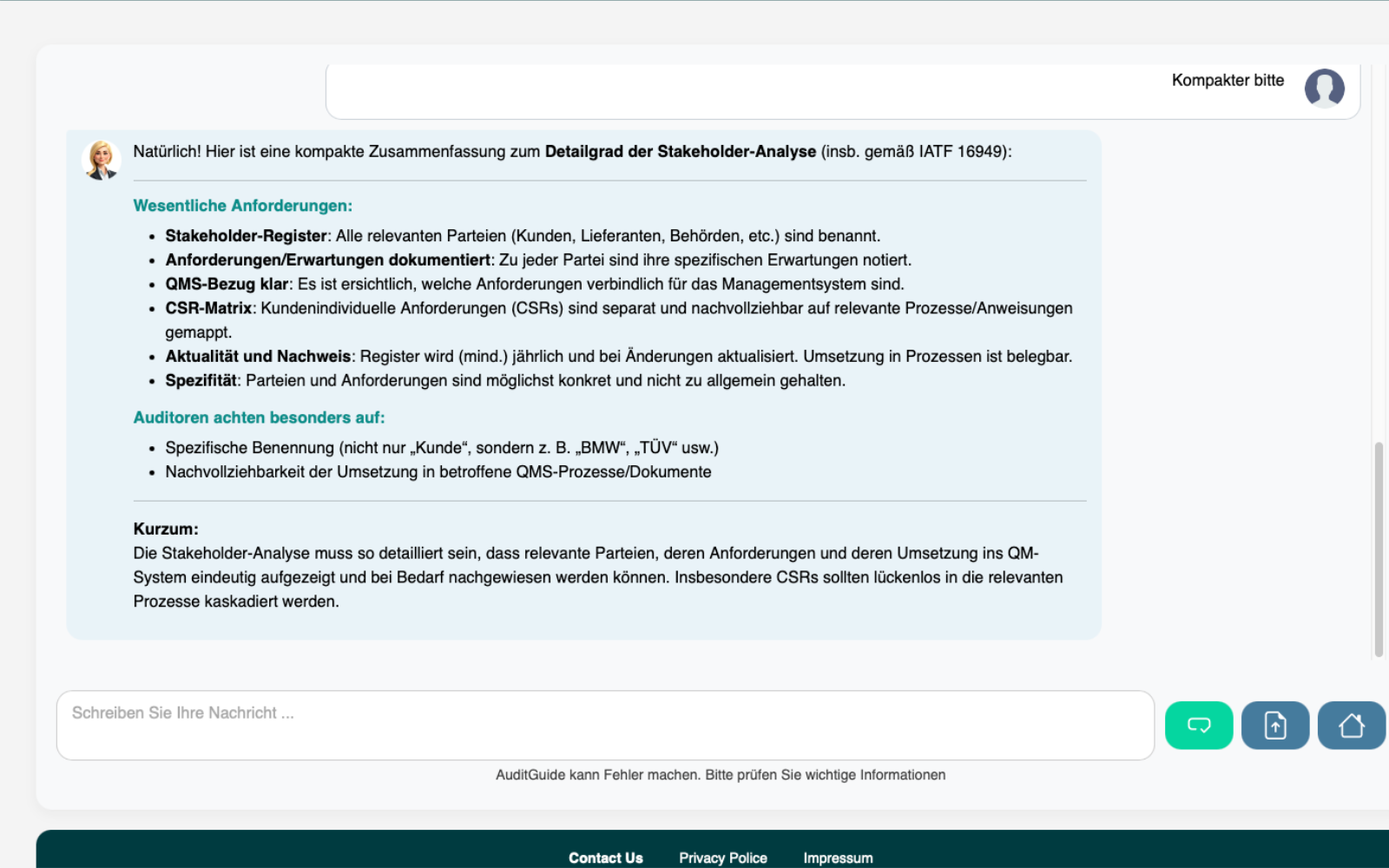The height and width of the screenshot is (868, 1389).
Task: Click the AuditGuide disclaimer text
Action: coord(720,775)
